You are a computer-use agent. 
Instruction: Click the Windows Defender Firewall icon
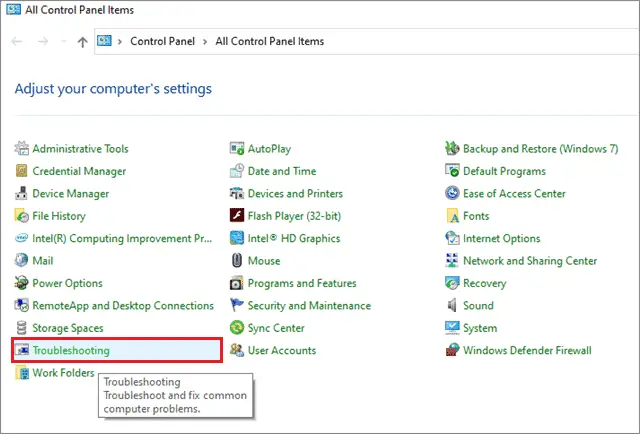[x=452, y=350]
